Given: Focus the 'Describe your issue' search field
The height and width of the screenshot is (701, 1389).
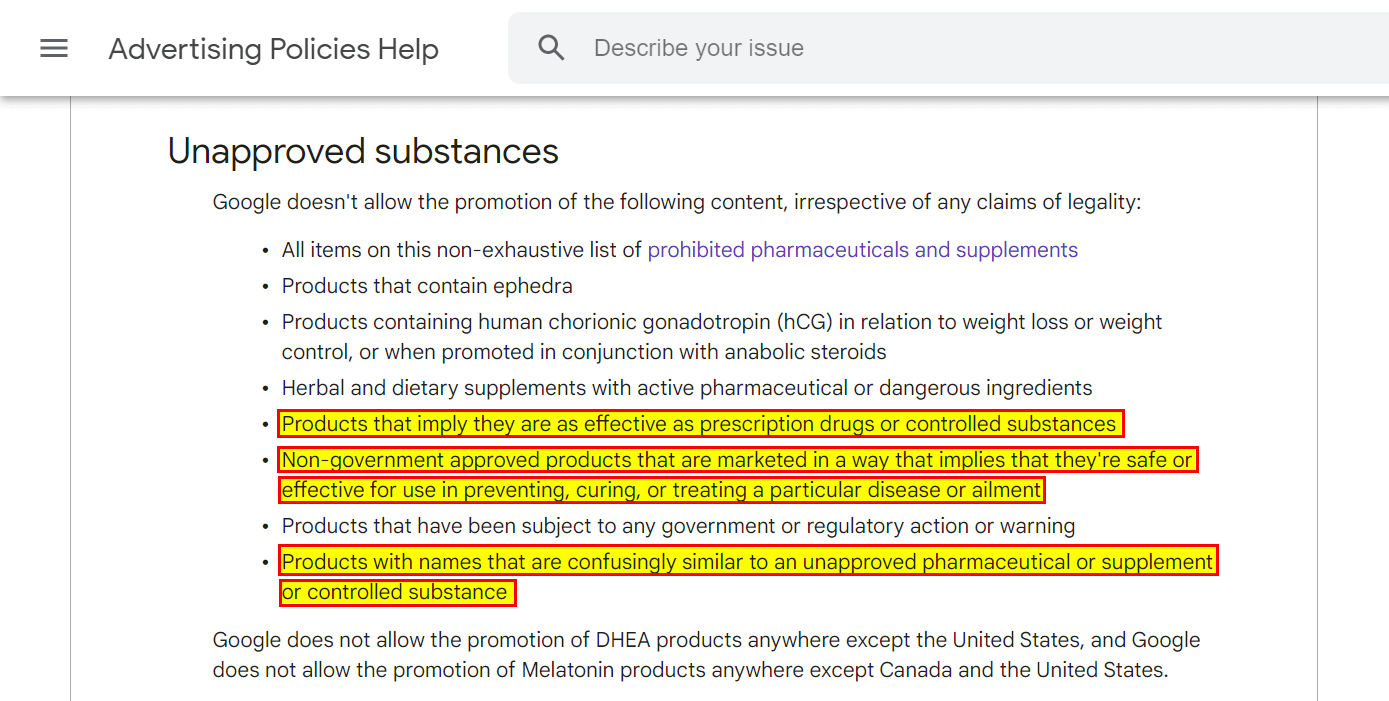Looking at the screenshot, I should [x=900, y=48].
